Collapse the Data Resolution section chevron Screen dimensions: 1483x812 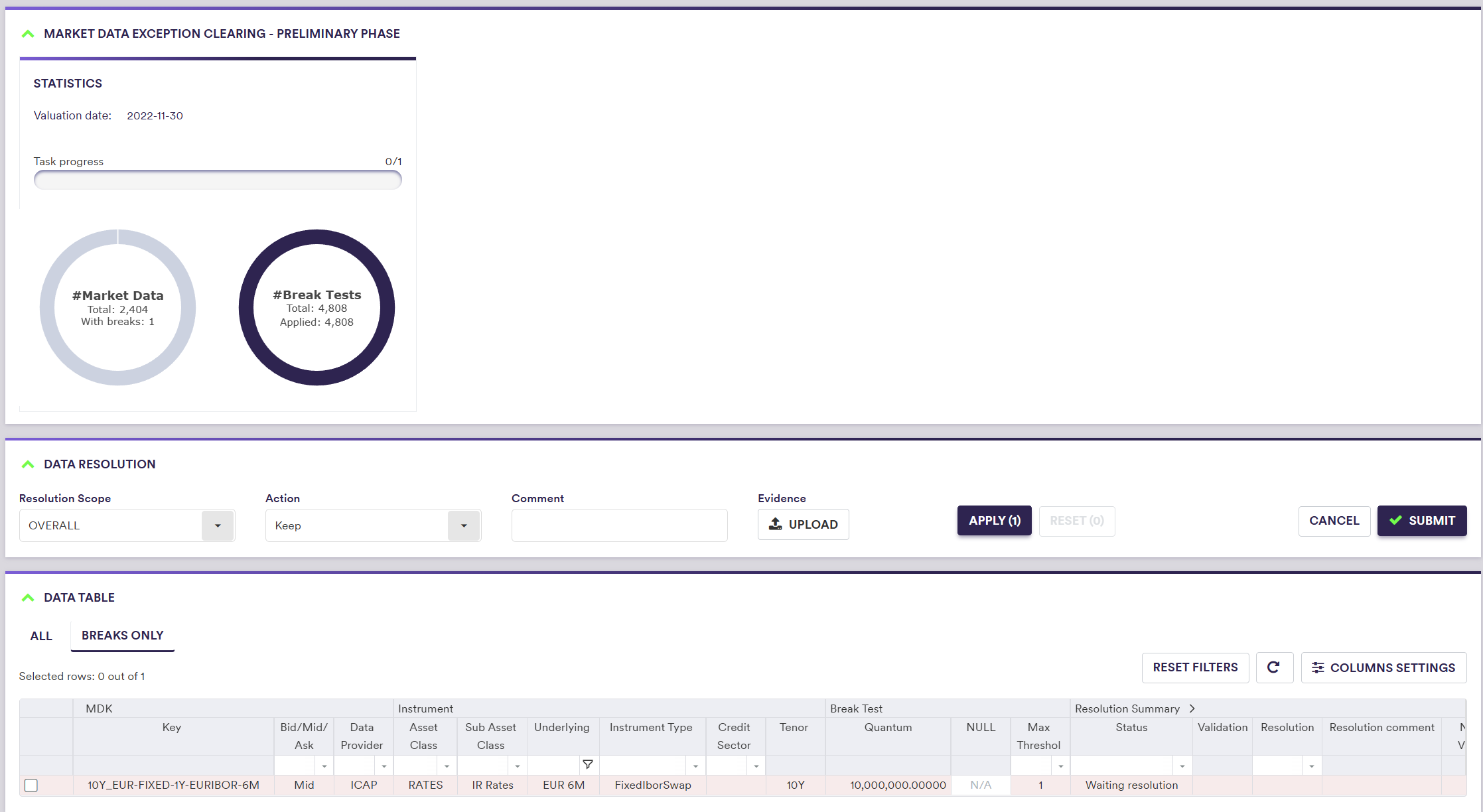(28, 464)
